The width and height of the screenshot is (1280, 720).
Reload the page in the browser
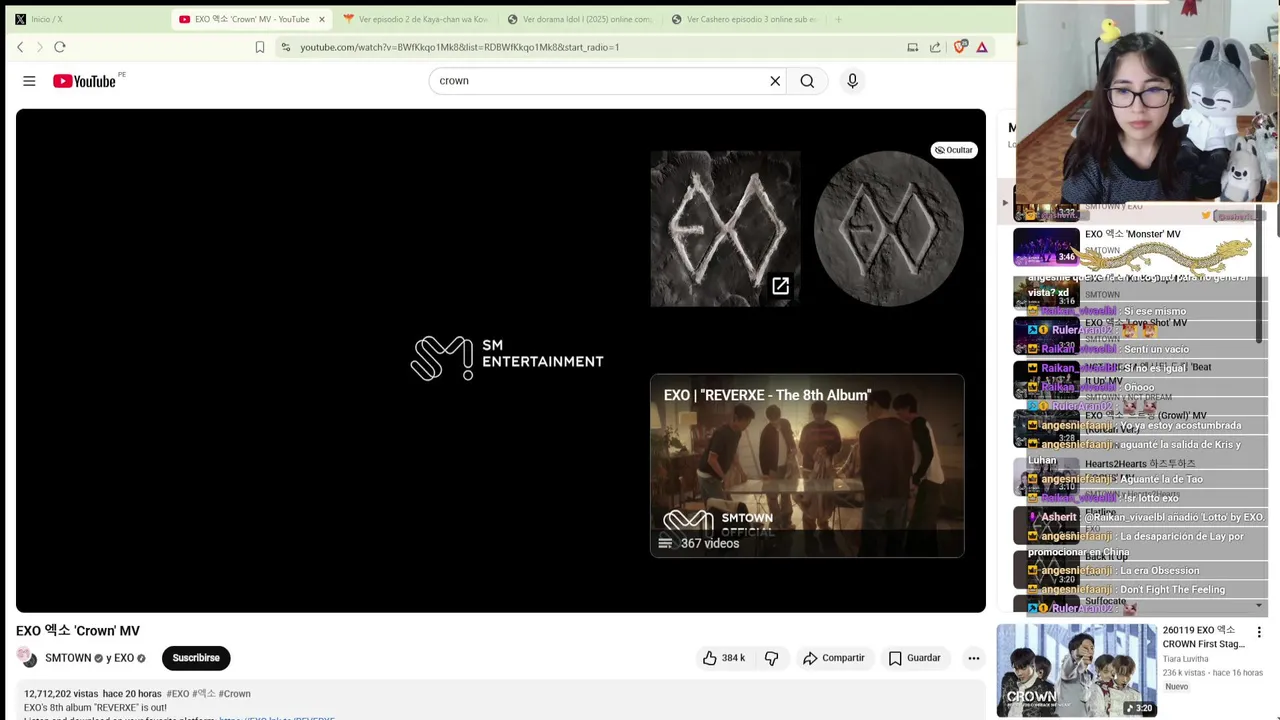click(60, 47)
